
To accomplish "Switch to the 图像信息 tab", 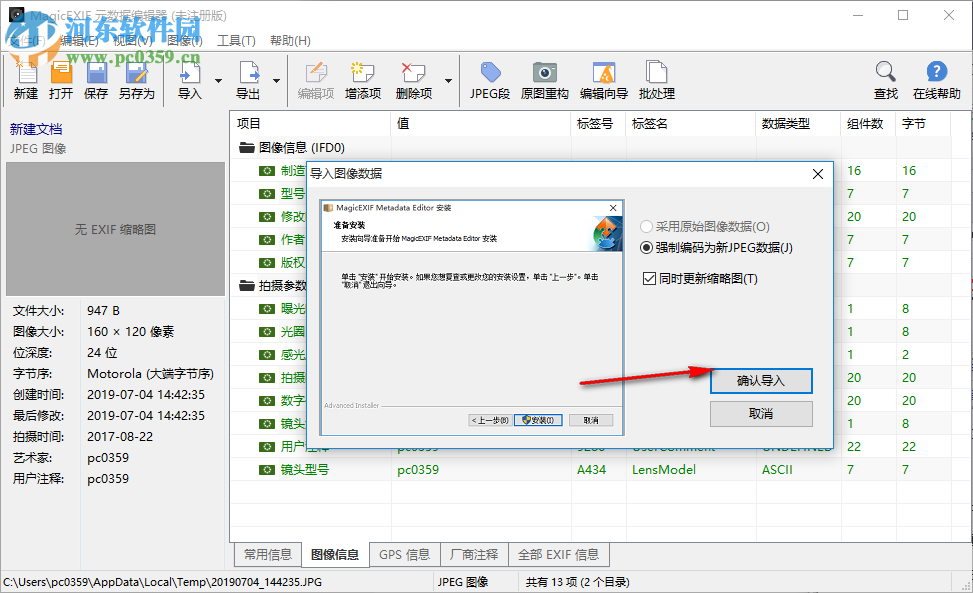I will coord(335,555).
